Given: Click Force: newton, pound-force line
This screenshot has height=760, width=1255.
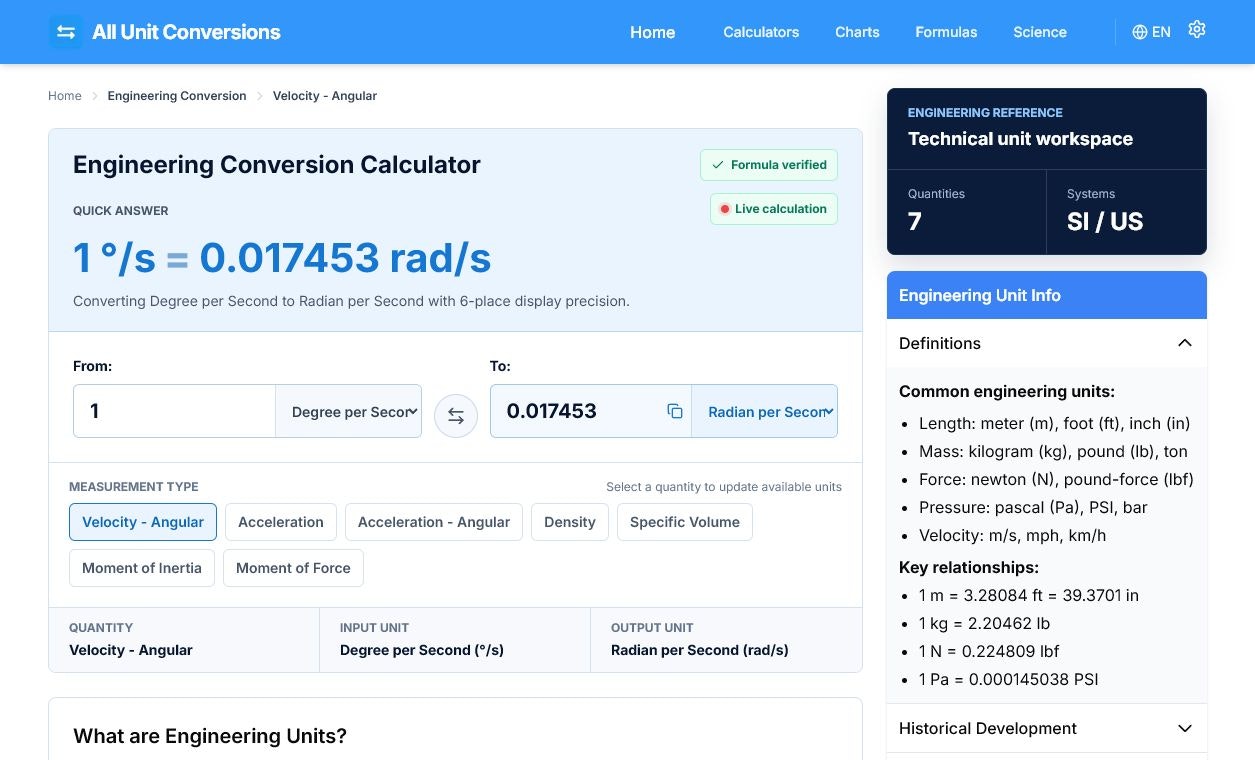Looking at the screenshot, I should point(1056,479).
